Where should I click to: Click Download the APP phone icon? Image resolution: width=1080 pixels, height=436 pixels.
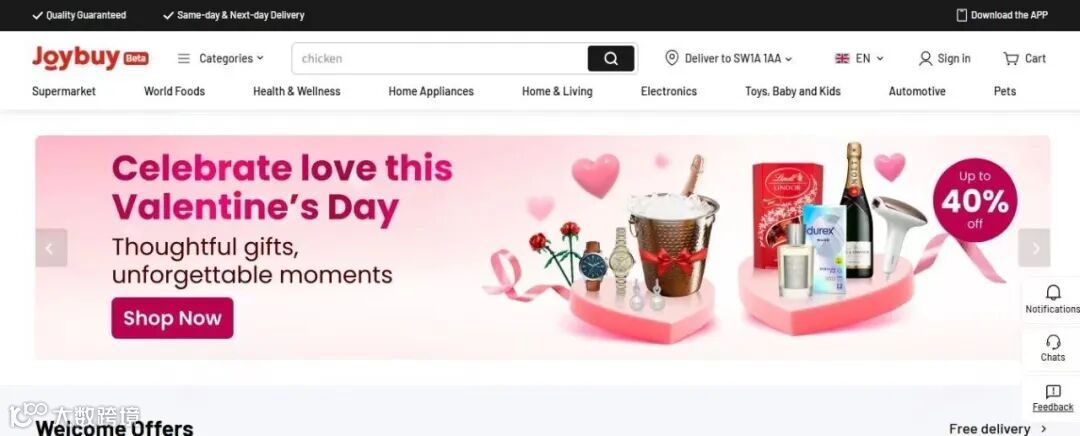coord(962,15)
